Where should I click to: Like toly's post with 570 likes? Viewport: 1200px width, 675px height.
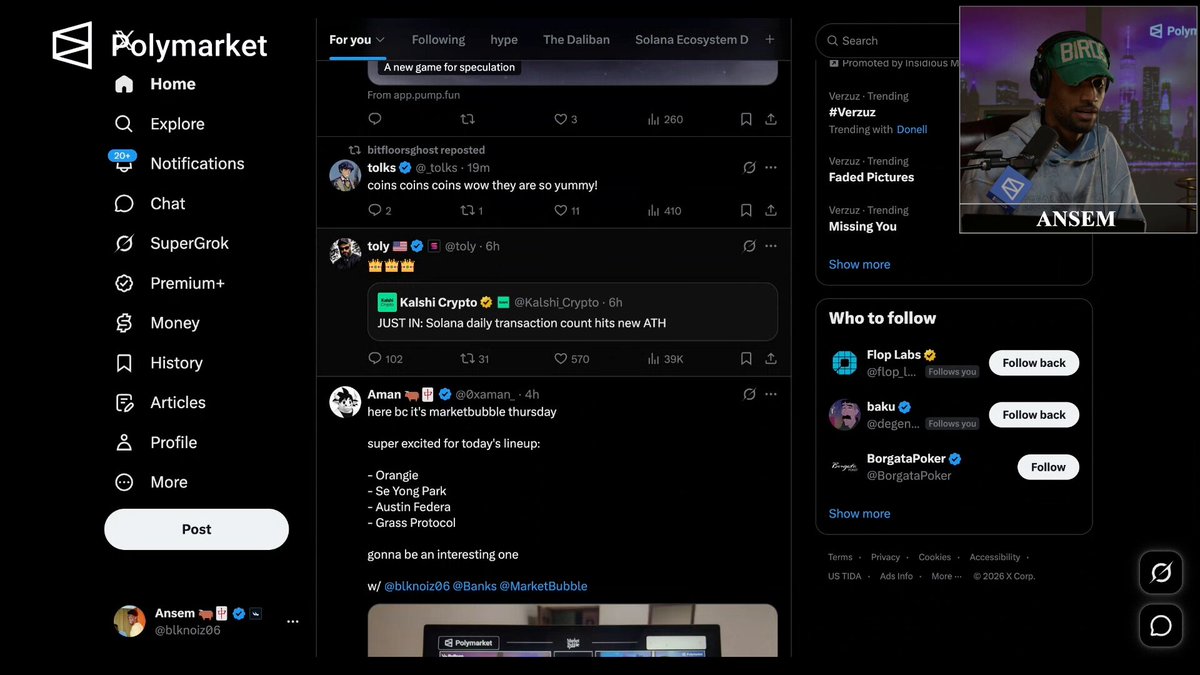tap(572, 358)
